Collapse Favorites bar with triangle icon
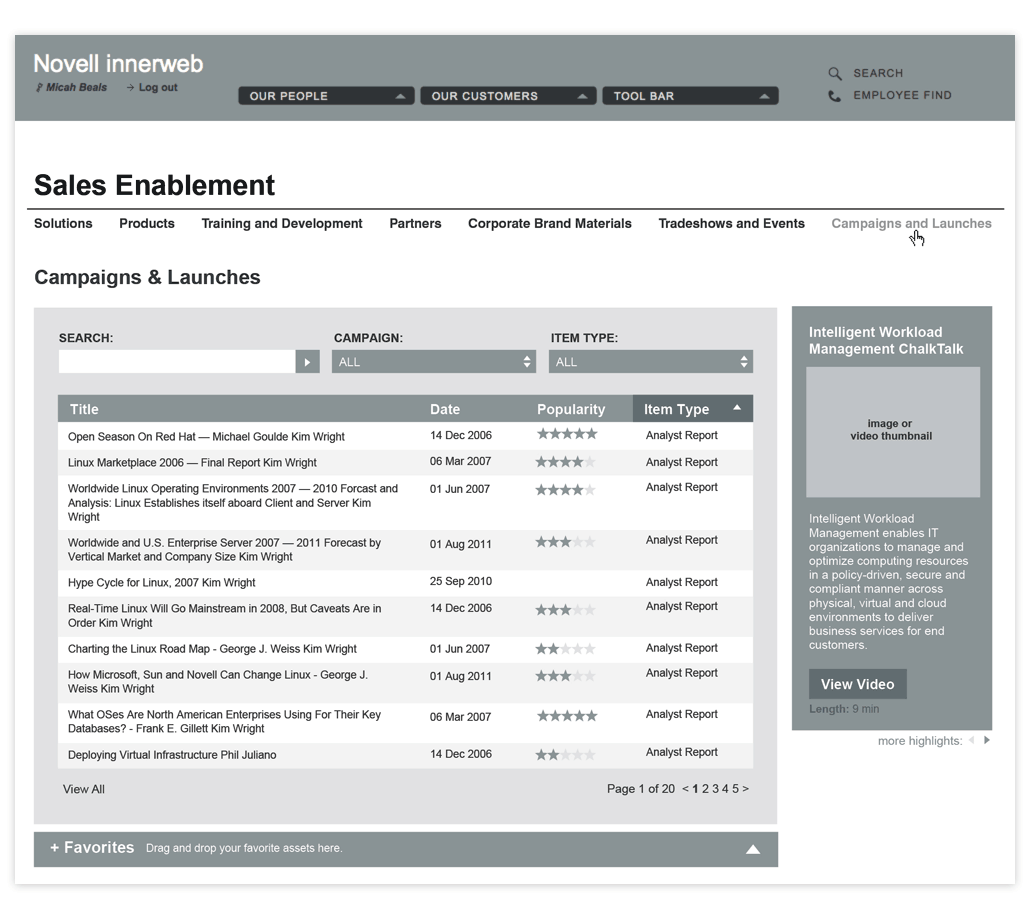 pyautogui.click(x=753, y=849)
